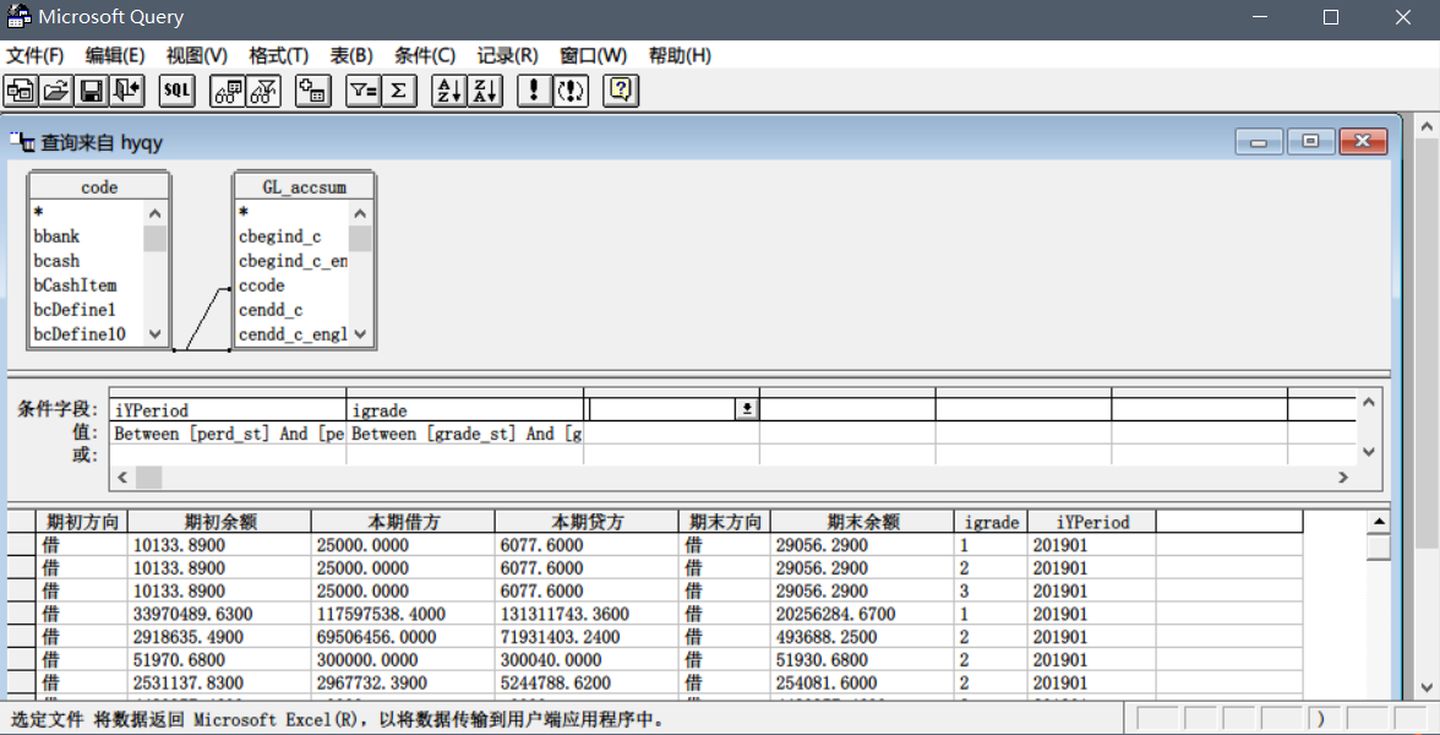Image resolution: width=1440 pixels, height=735 pixels.
Task: Select bbank field in code table
Action: [57, 236]
